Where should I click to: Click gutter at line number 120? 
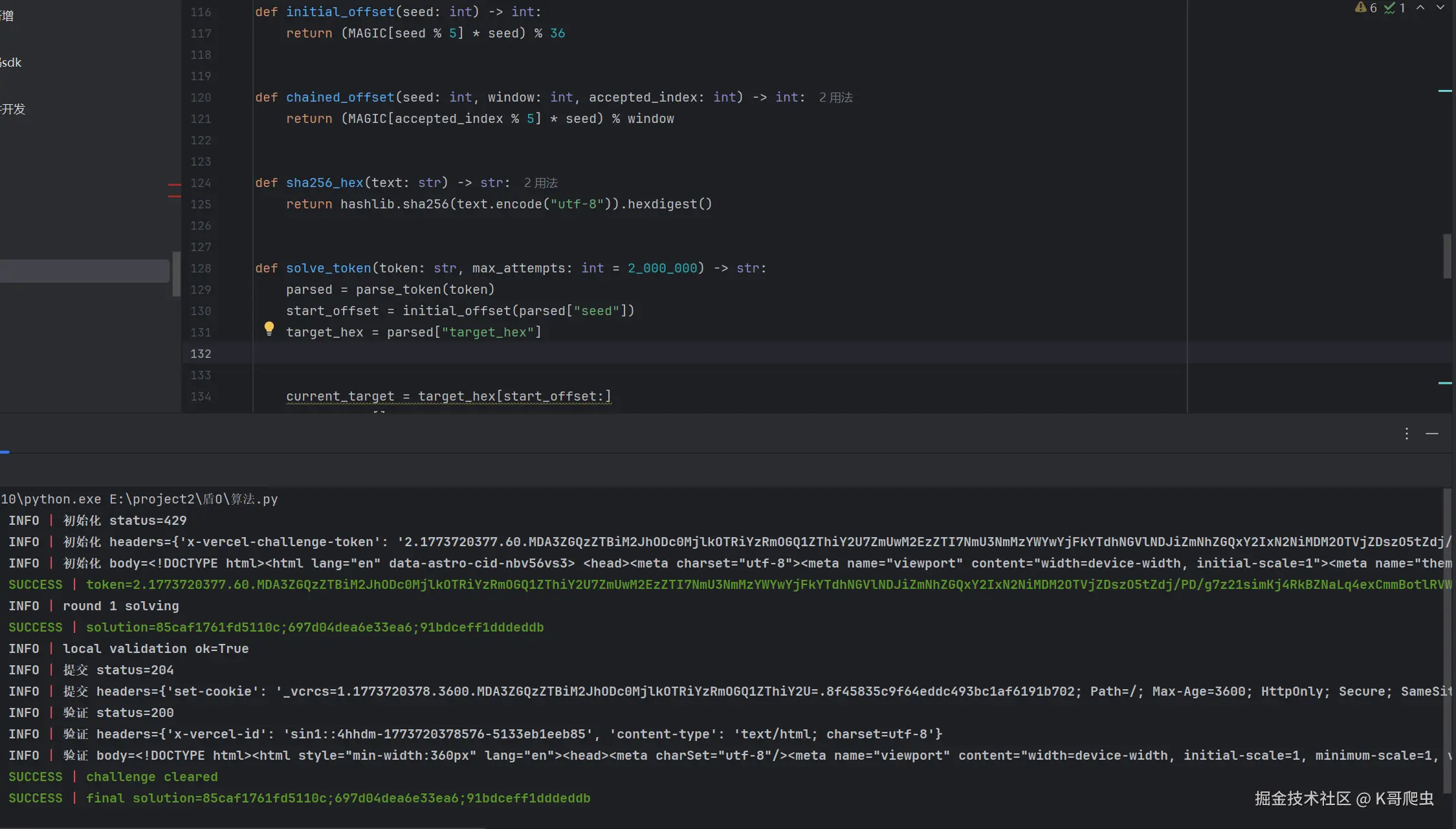click(201, 97)
